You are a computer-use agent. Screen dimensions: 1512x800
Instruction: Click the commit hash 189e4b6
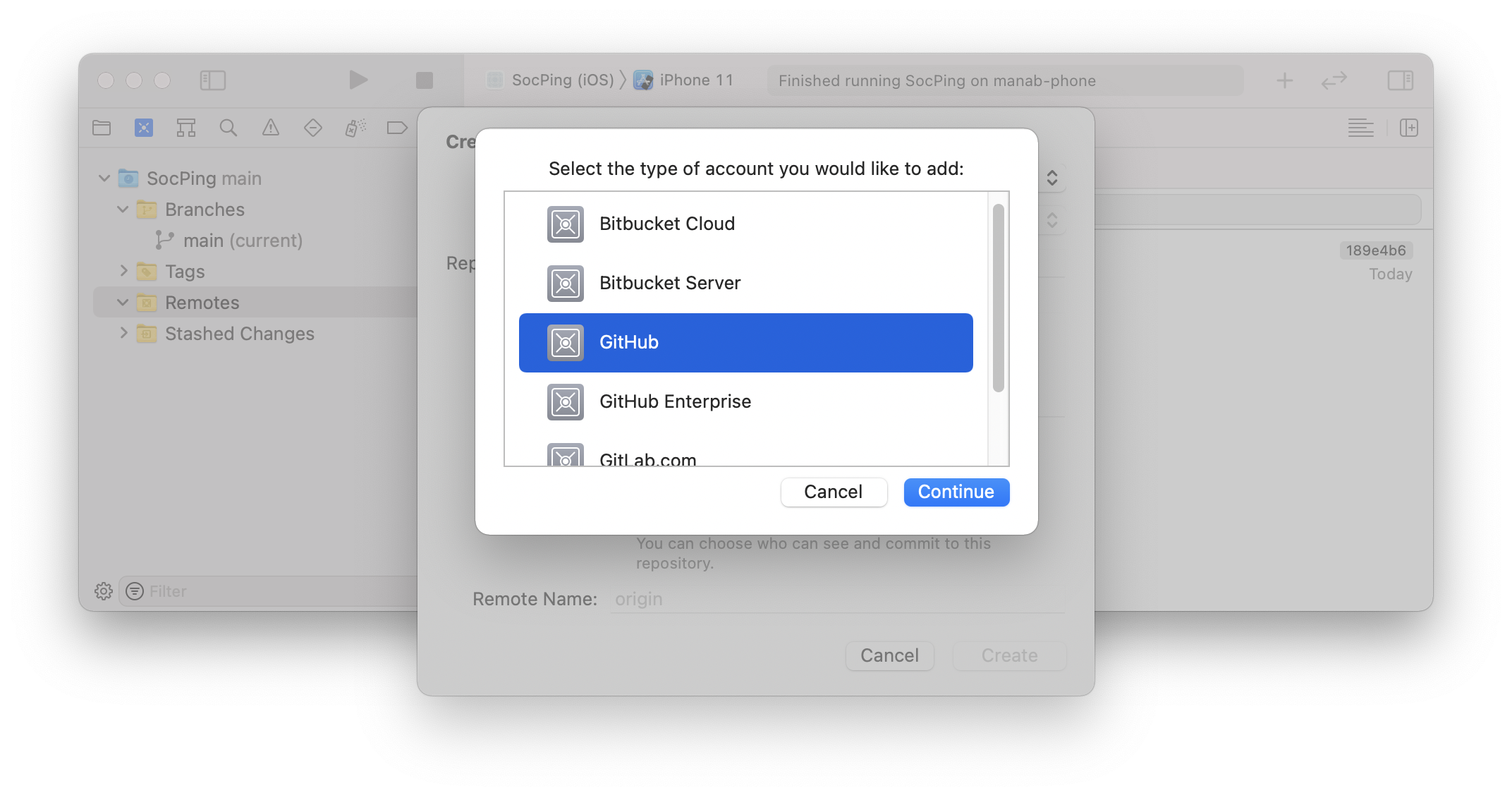pos(1376,250)
